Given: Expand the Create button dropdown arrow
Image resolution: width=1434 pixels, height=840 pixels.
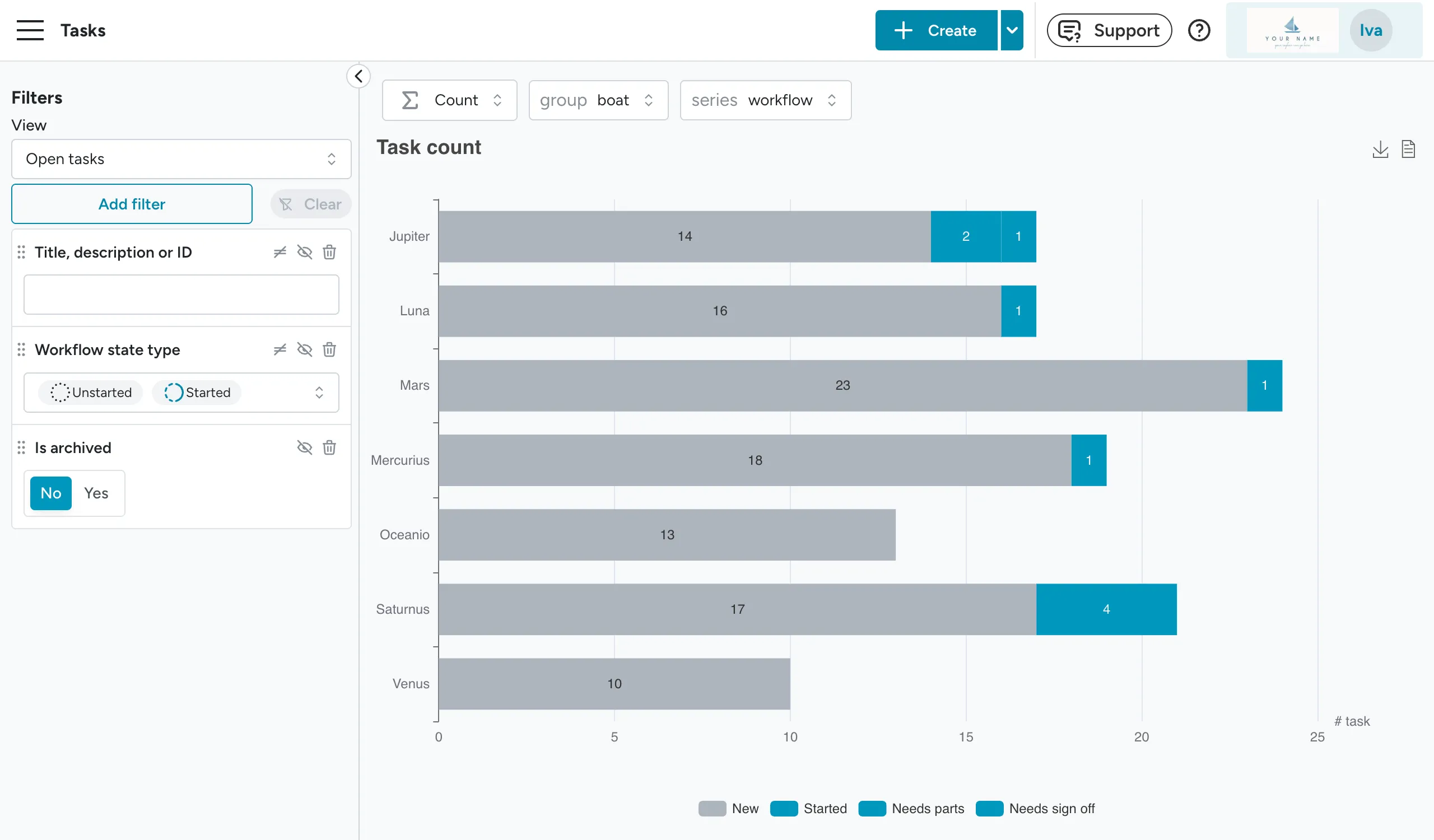Looking at the screenshot, I should coord(1012,30).
